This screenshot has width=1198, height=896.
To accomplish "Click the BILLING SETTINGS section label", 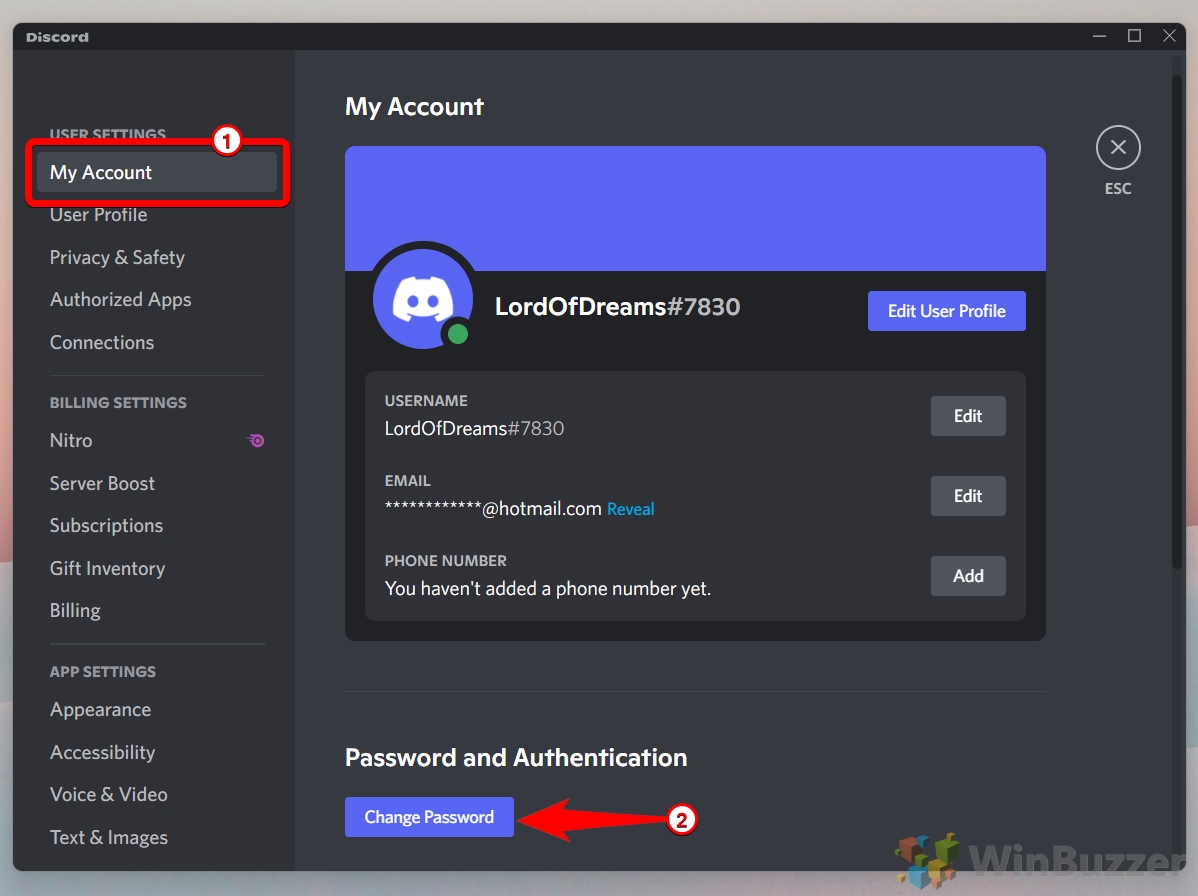I will coord(118,403).
